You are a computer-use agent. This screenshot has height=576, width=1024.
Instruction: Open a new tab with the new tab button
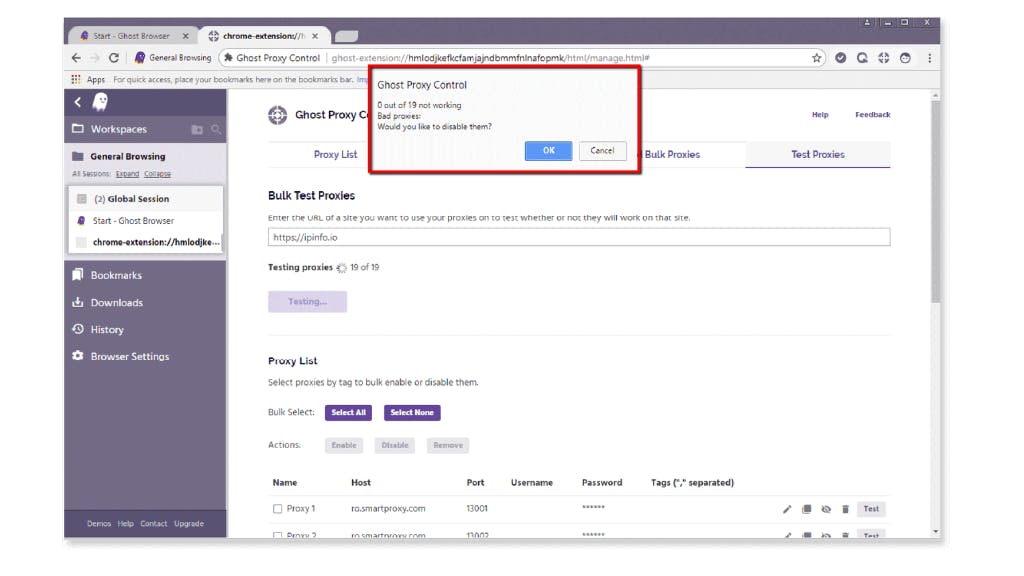pyautogui.click(x=346, y=37)
